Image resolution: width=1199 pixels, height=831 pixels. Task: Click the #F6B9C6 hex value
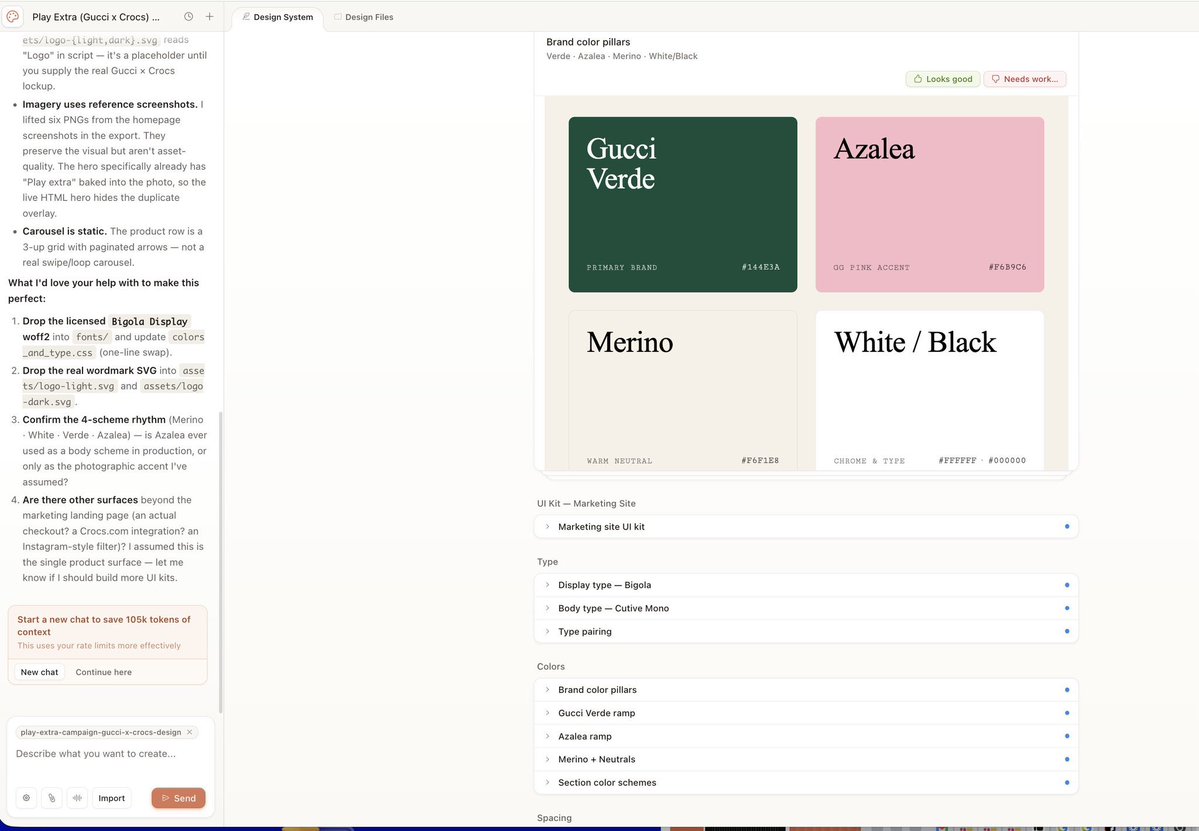[1007, 267]
